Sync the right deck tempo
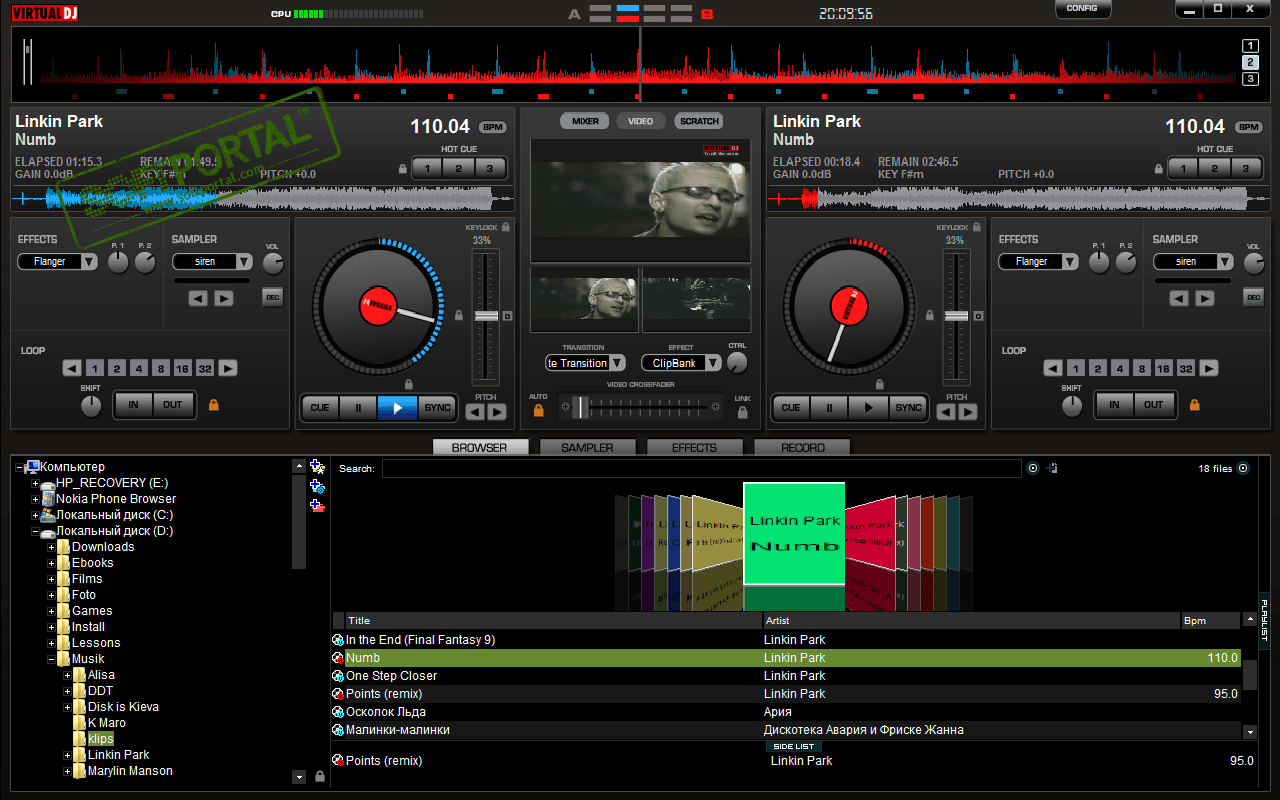1280x800 pixels. coord(908,407)
